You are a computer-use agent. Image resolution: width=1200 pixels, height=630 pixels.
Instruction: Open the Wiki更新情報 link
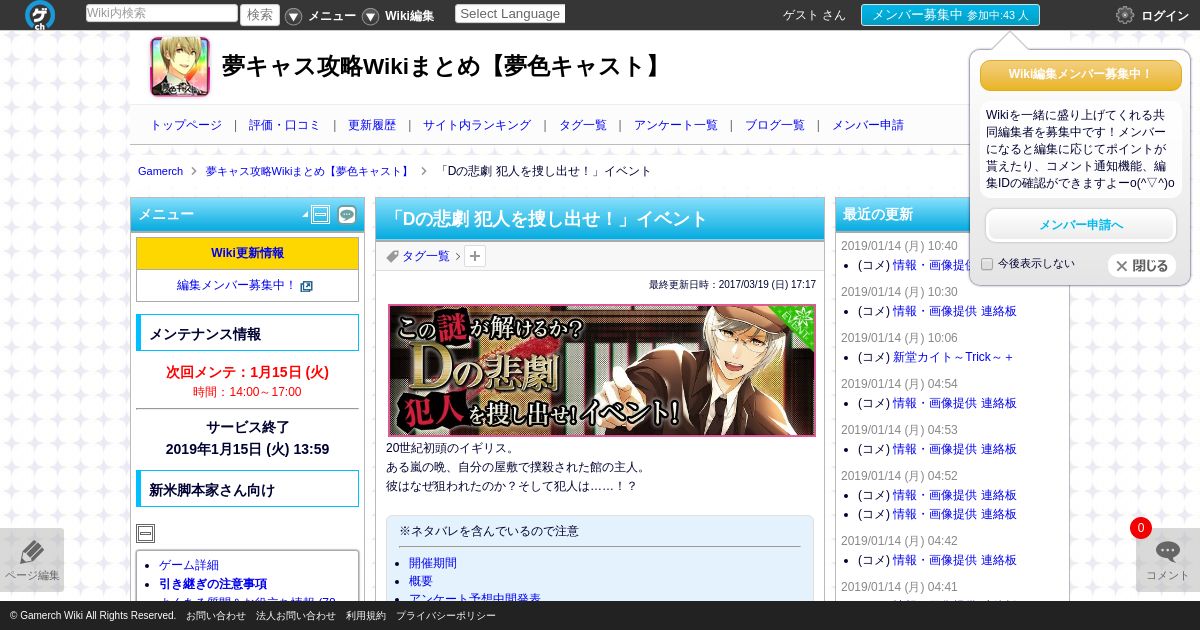(247, 253)
